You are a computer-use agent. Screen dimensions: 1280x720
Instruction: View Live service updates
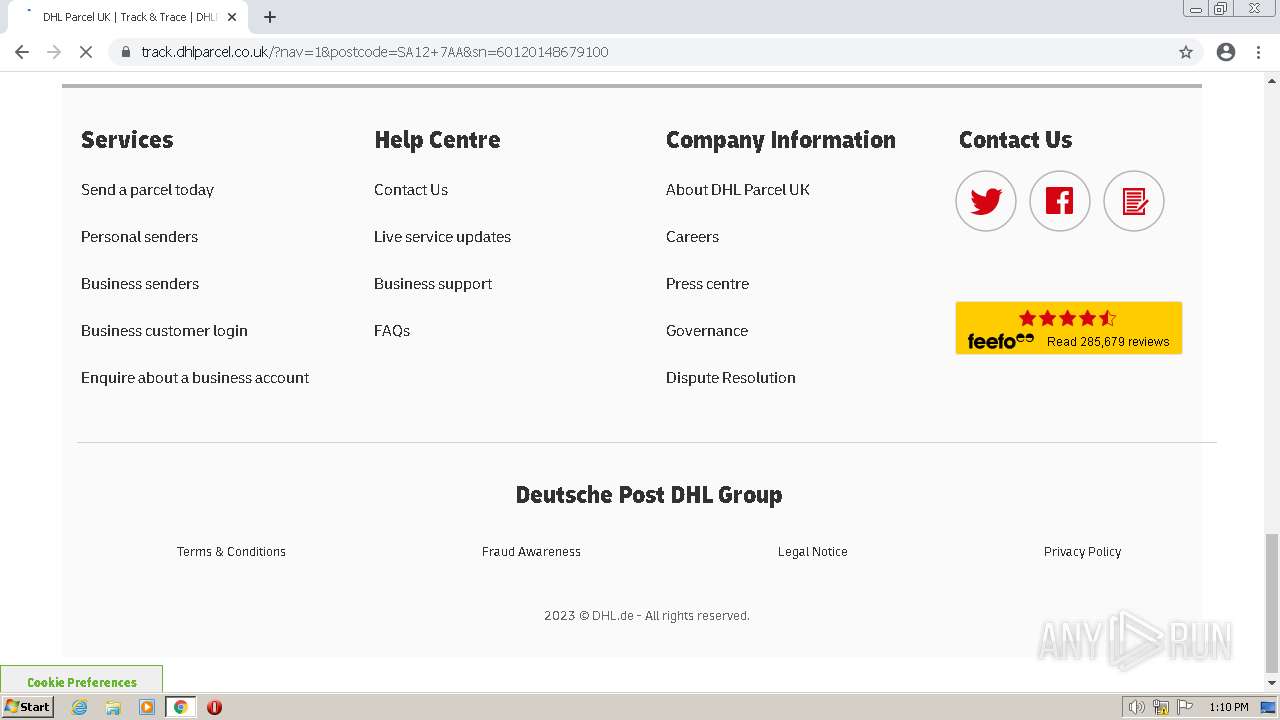click(x=442, y=237)
